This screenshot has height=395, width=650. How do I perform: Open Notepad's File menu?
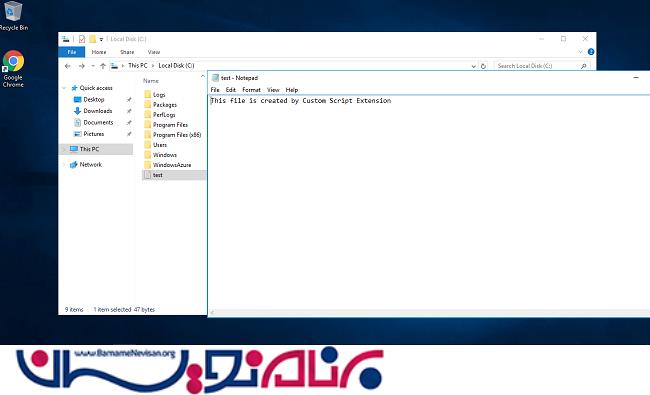(215, 90)
